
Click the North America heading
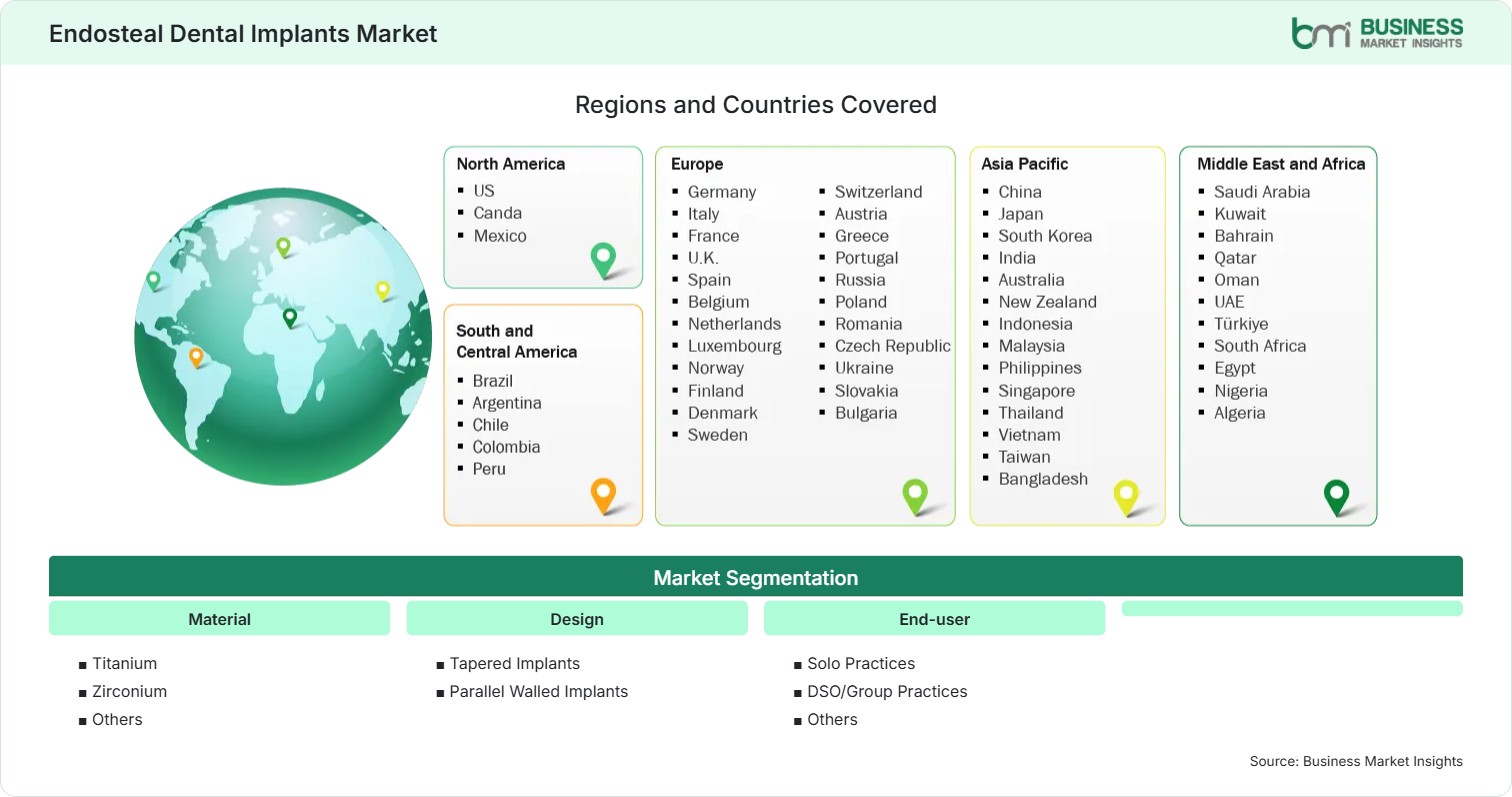511,164
